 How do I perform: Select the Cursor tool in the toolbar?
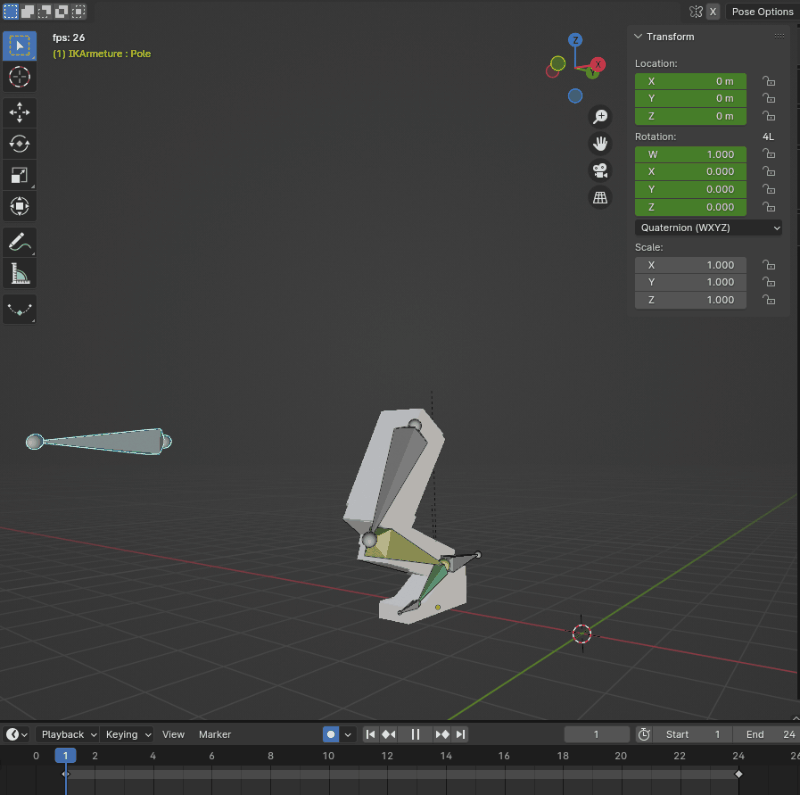click(x=20, y=77)
